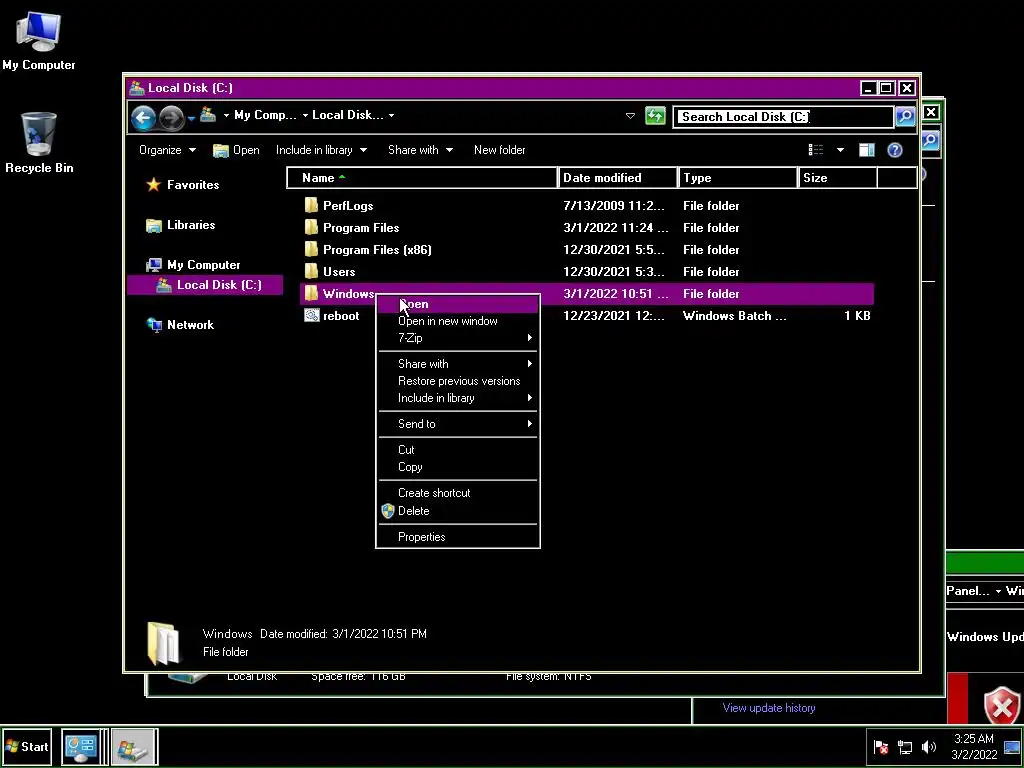
Task: Choose Open in context menu
Action: click(x=458, y=304)
